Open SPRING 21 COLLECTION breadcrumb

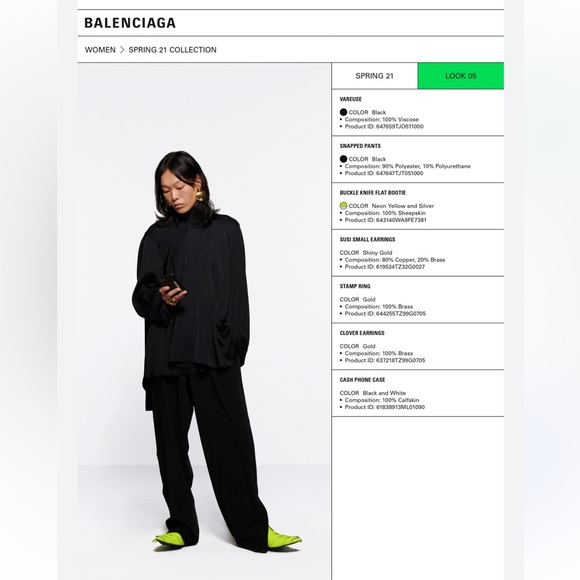[x=172, y=50]
